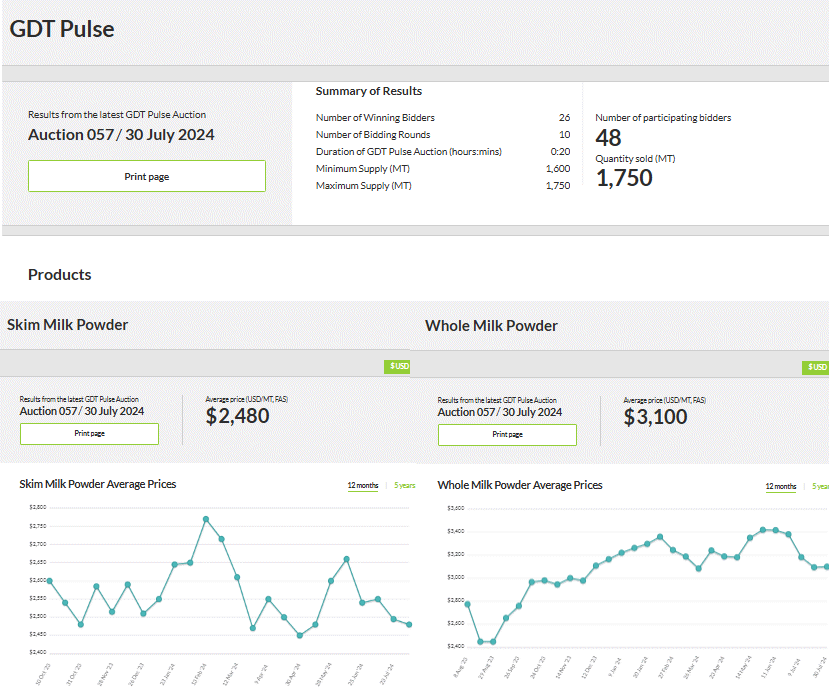This screenshot has width=829, height=687.
Task: Click the highest data point on Skim Milk Powder chart
Action: pyautogui.click(x=206, y=519)
